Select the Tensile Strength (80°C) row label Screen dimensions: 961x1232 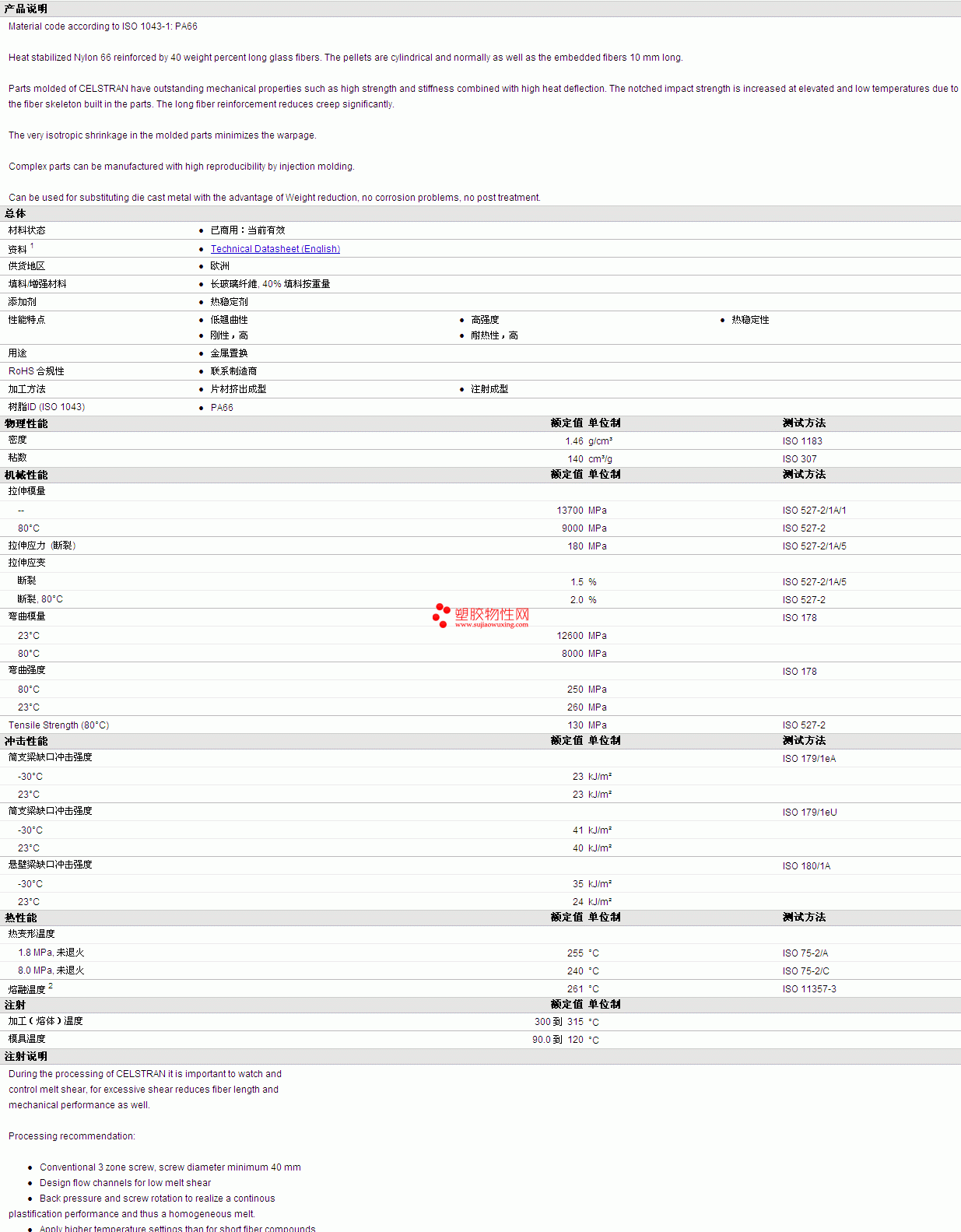(59, 725)
